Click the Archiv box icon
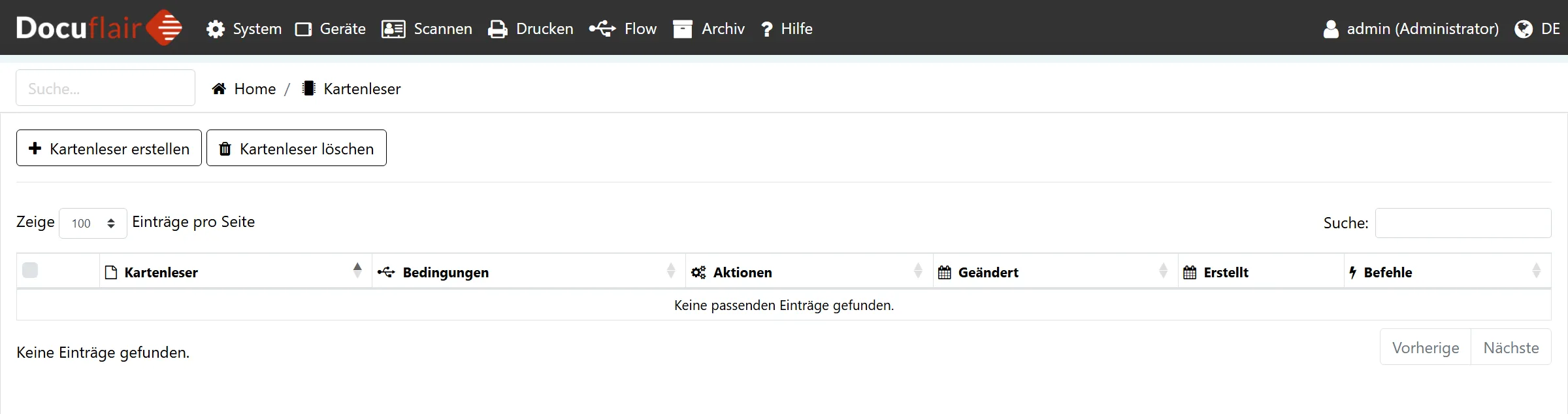This screenshot has height=414, width=1568. pyautogui.click(x=682, y=29)
